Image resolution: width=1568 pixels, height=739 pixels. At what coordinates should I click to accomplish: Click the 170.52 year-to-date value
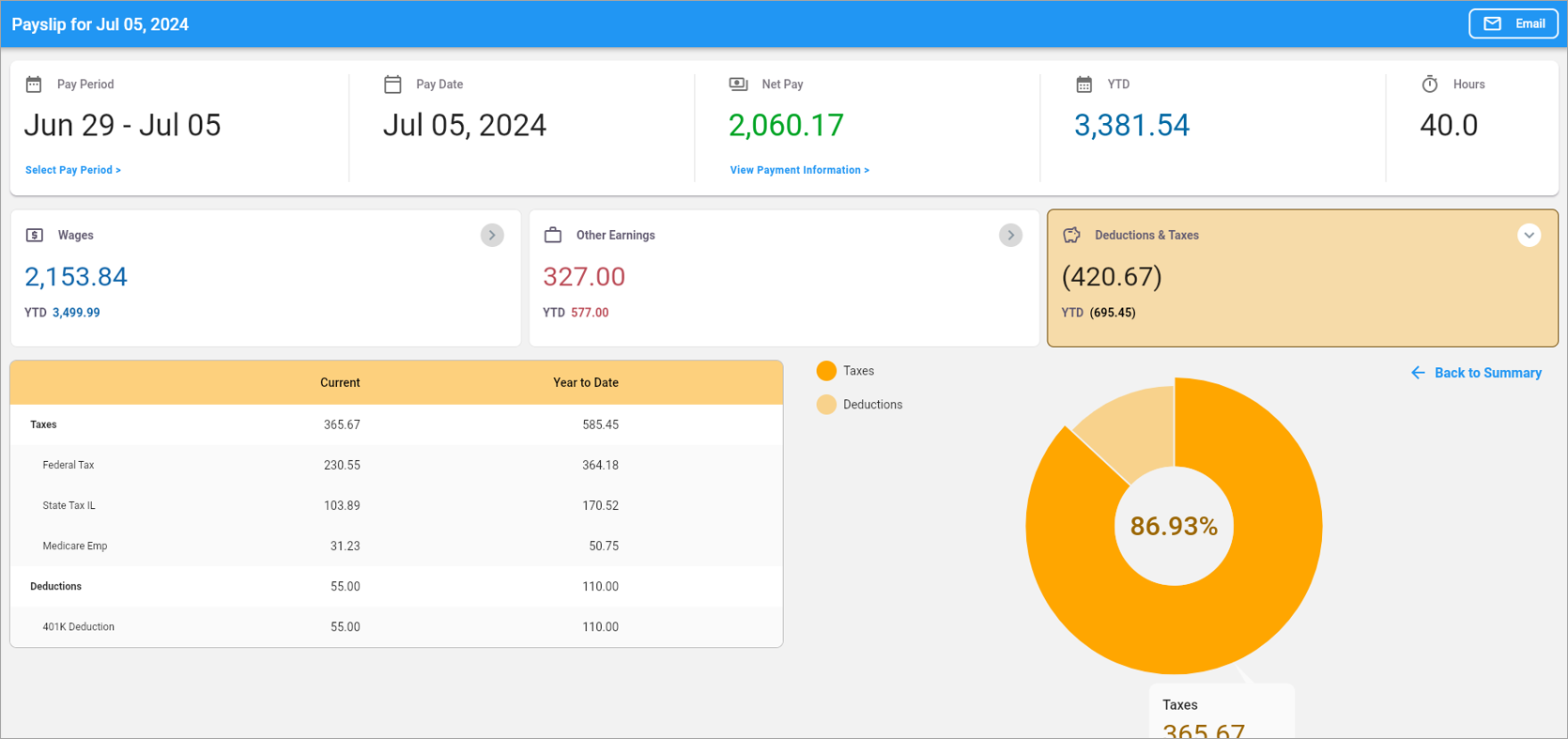tap(600, 505)
